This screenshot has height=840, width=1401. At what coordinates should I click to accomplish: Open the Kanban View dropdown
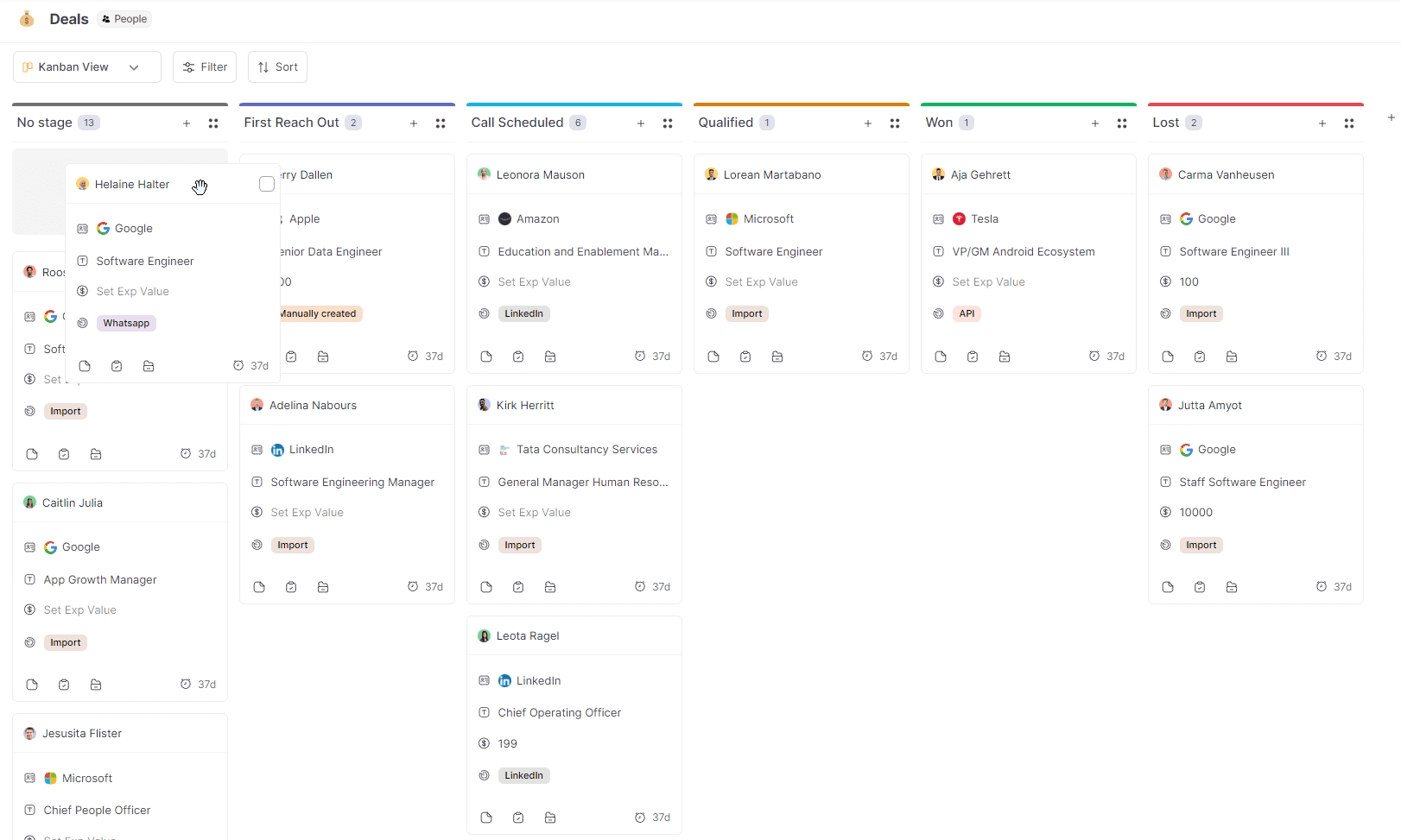click(x=86, y=66)
